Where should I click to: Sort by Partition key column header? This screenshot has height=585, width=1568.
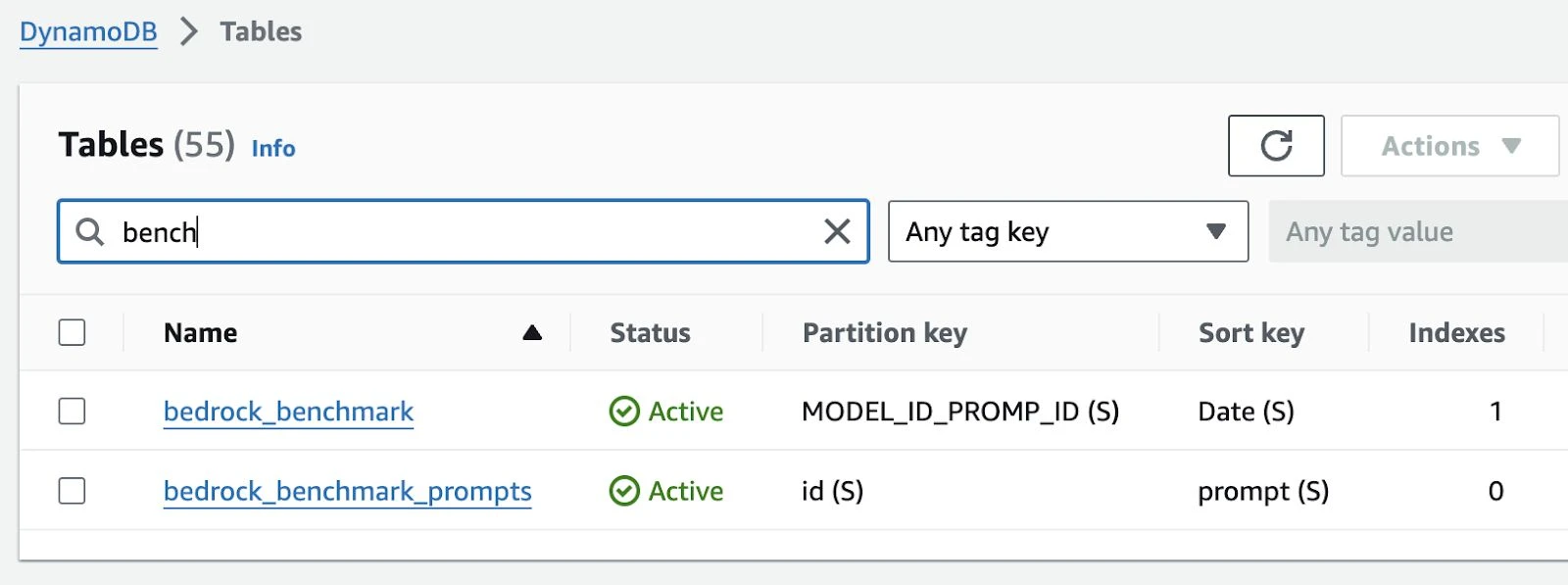click(x=885, y=333)
